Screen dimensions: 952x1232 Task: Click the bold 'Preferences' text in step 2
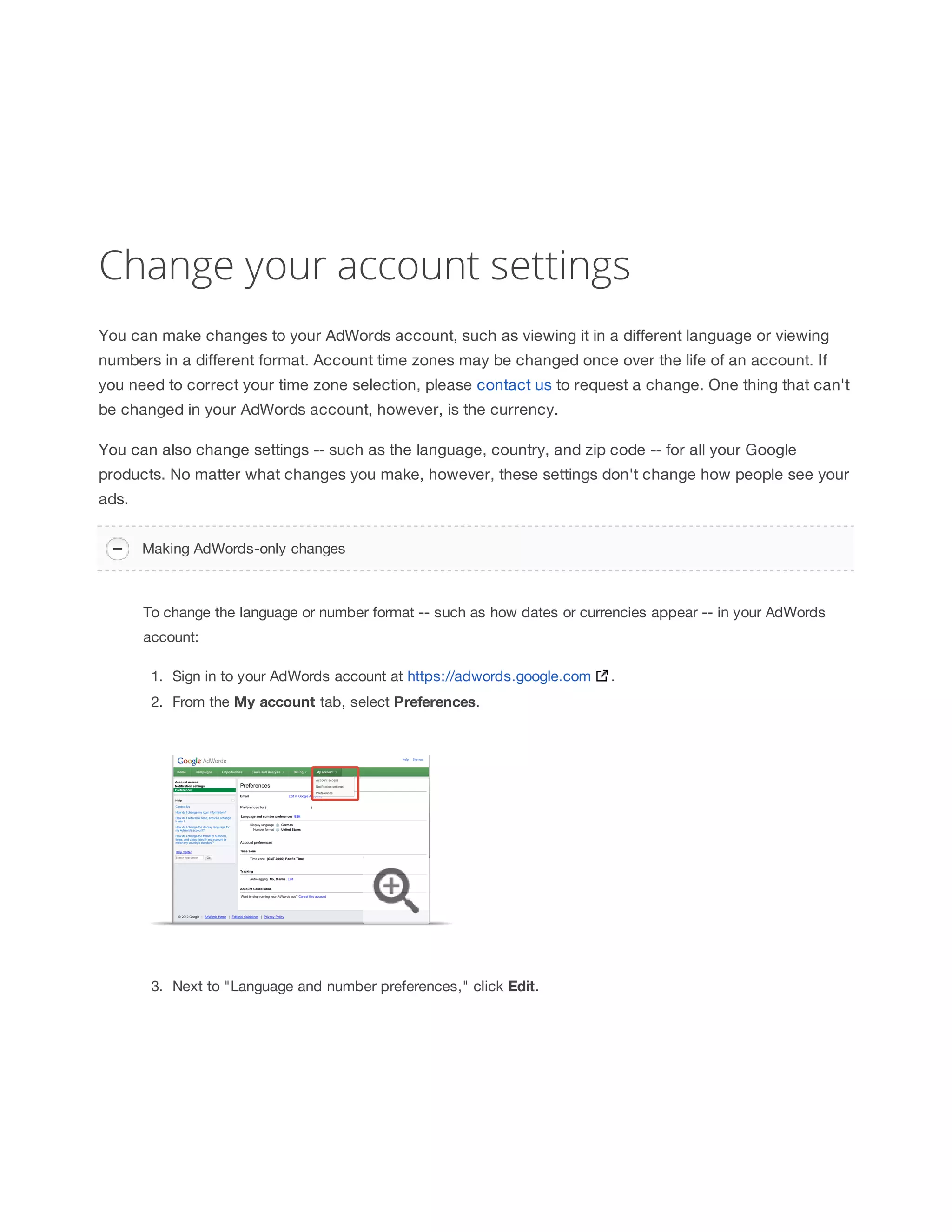pos(435,702)
